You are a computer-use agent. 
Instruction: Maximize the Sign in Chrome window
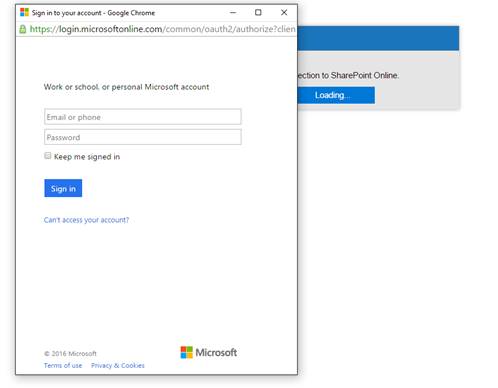coord(258,13)
